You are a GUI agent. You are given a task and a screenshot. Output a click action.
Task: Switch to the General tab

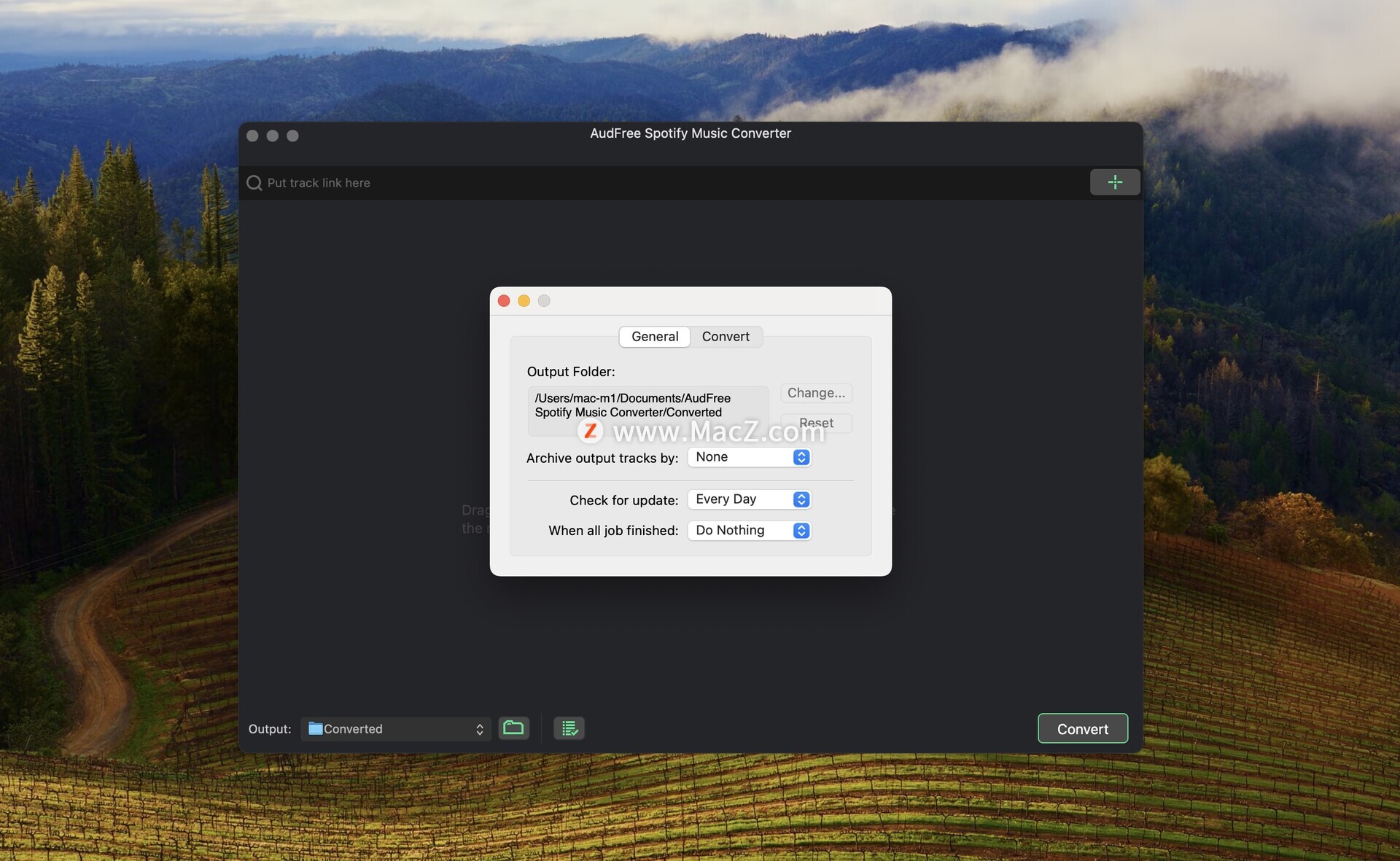[655, 337]
